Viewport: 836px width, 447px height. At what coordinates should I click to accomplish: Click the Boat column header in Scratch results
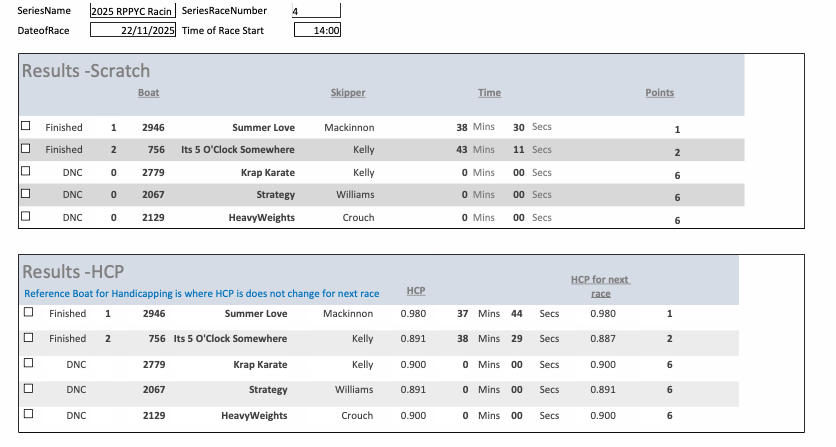[148, 93]
